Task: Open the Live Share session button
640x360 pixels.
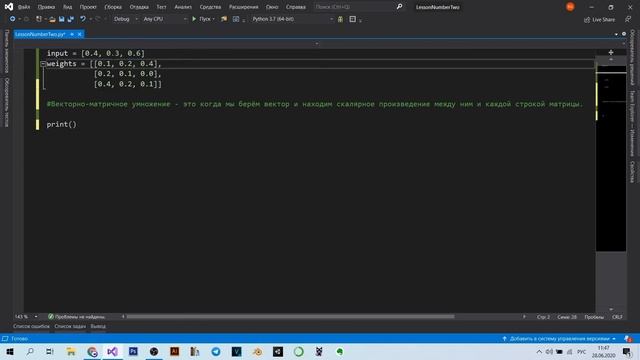Action: [600, 20]
